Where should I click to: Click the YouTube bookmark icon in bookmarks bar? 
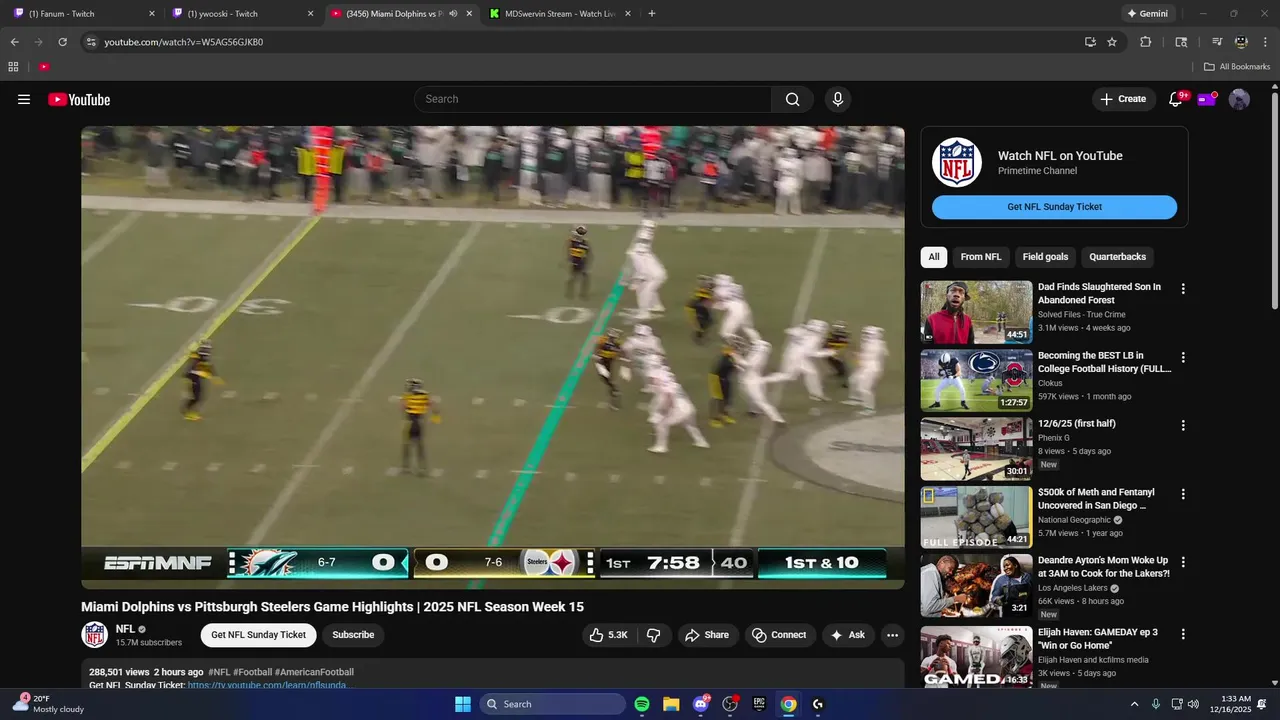pyautogui.click(x=44, y=67)
